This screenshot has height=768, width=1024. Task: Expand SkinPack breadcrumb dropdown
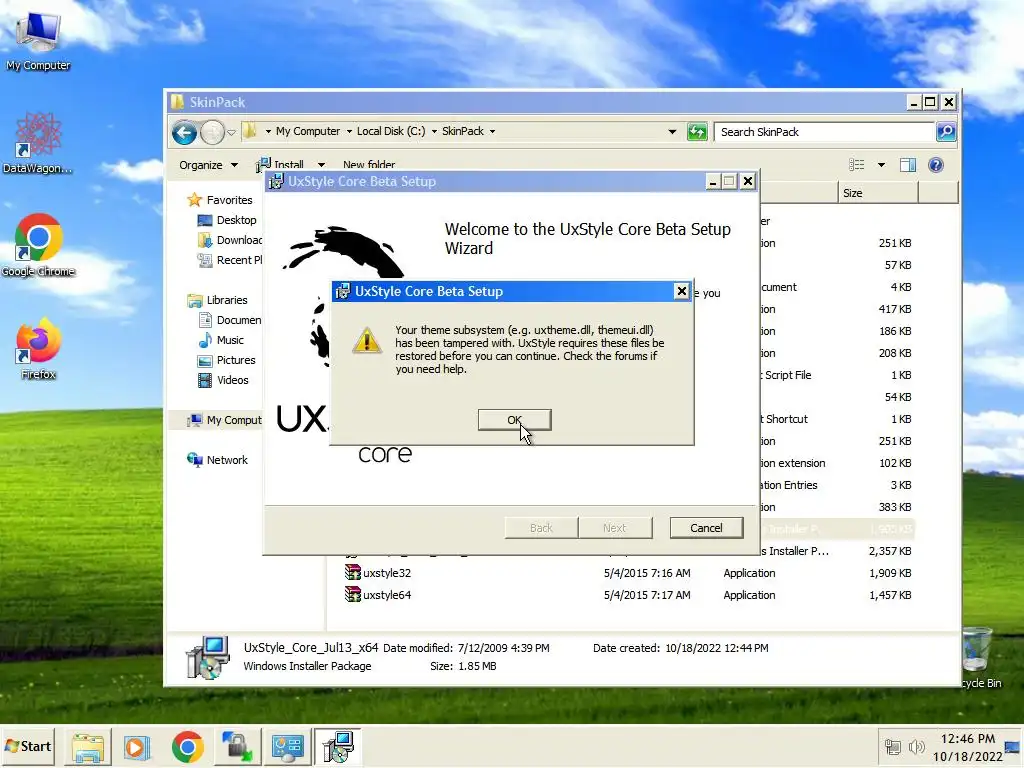point(492,131)
